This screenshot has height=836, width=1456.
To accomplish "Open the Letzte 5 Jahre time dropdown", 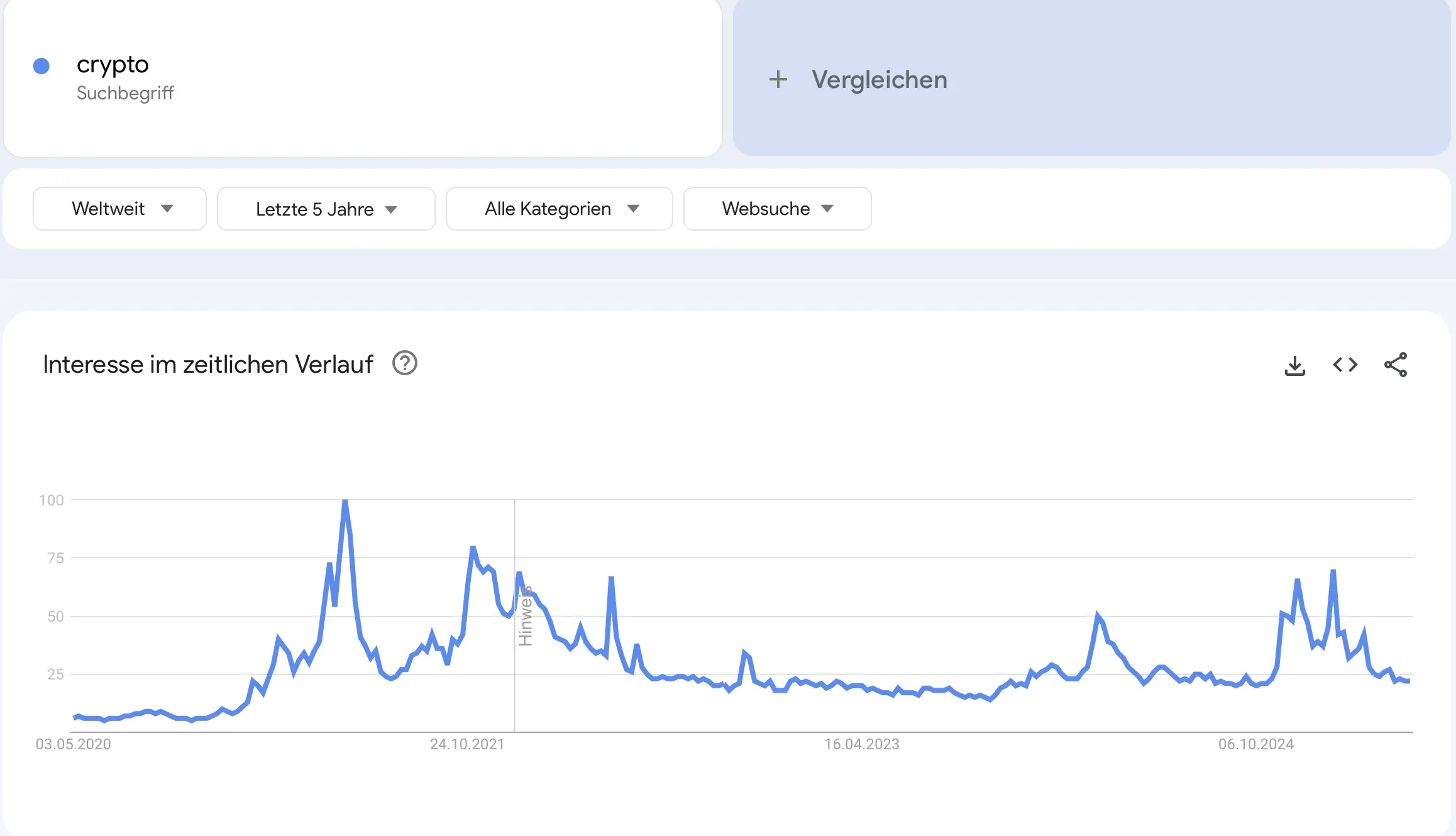I will click(326, 209).
